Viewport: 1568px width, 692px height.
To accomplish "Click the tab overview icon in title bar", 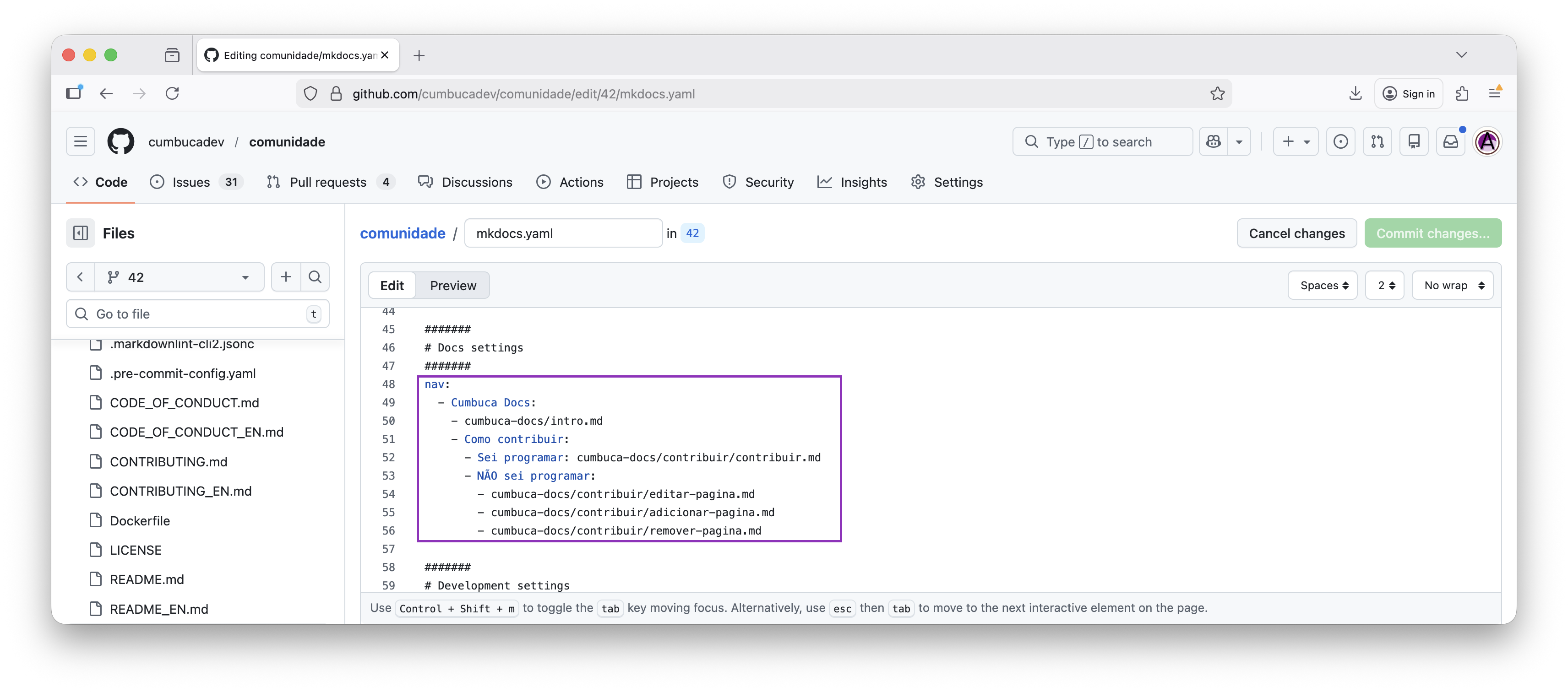I will coord(172,55).
